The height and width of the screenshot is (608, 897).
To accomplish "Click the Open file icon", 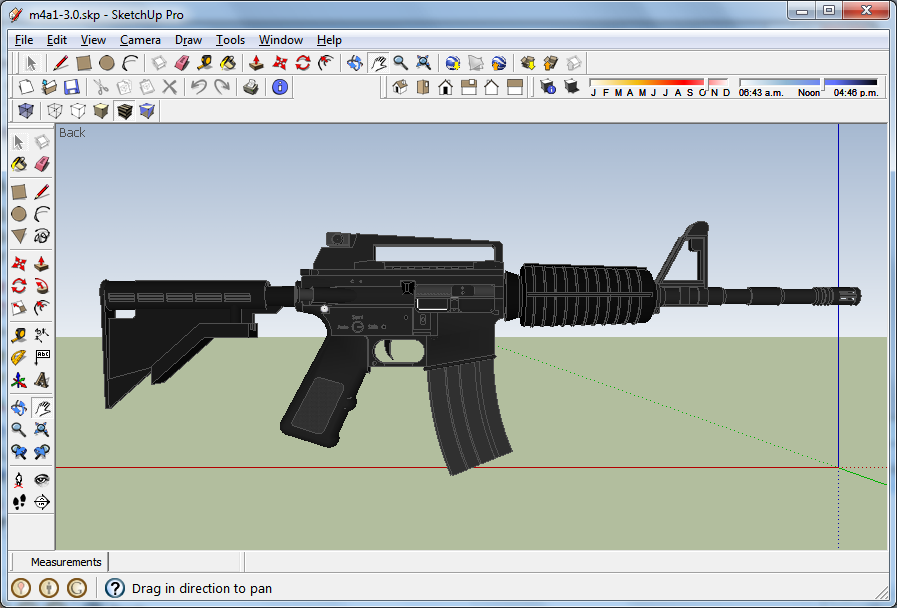I will pyautogui.click(x=49, y=87).
